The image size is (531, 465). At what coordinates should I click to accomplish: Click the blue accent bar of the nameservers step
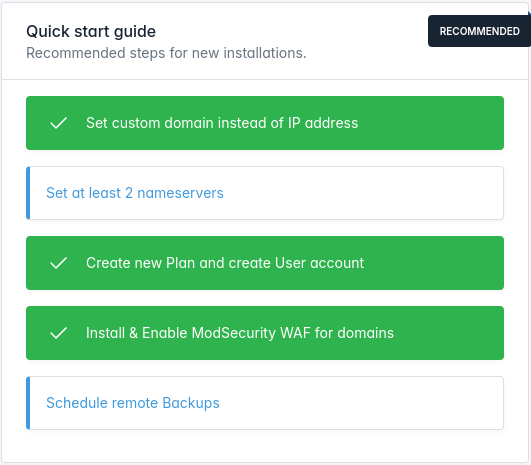(28, 193)
